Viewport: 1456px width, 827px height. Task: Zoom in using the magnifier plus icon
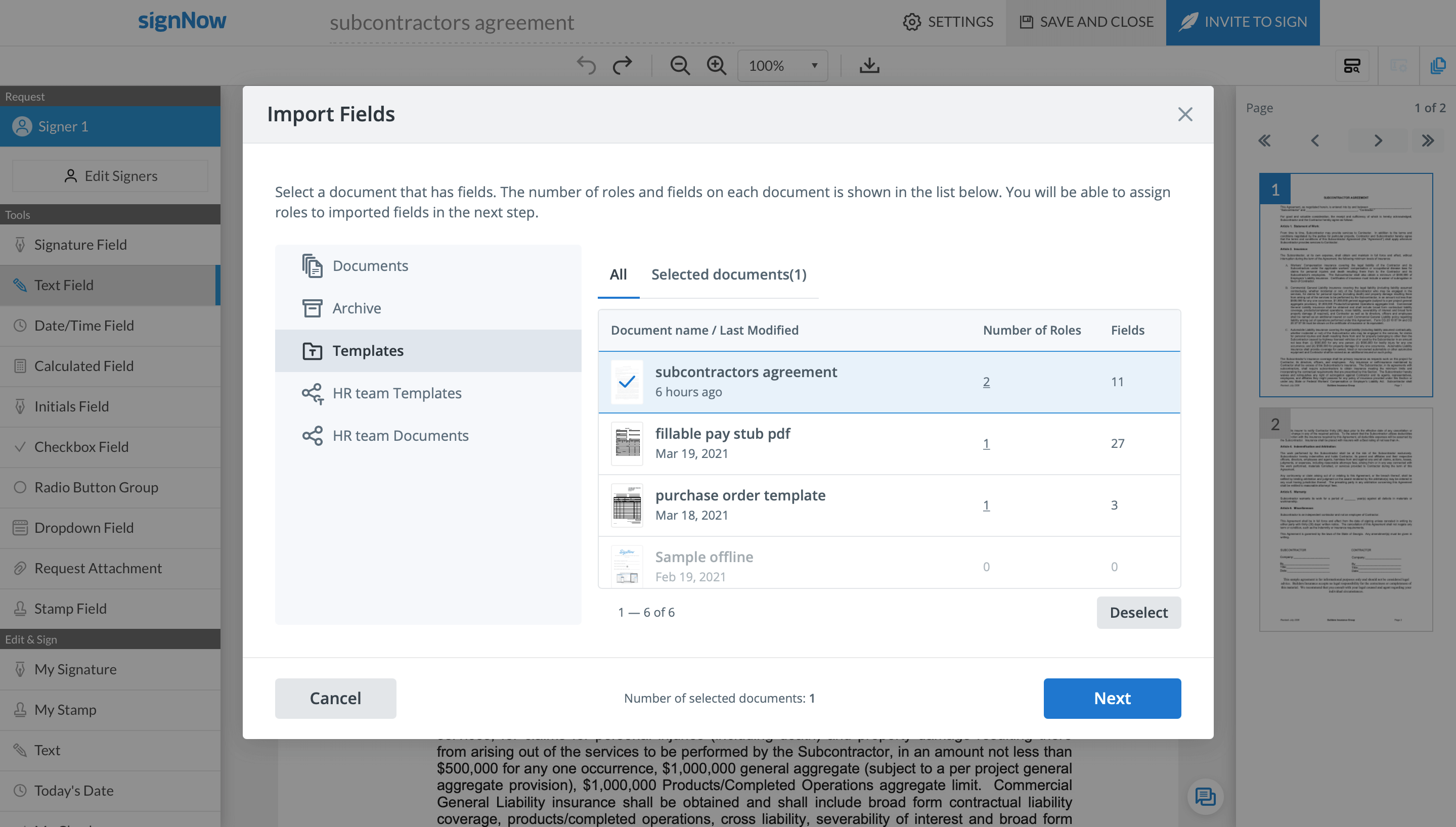click(716, 65)
